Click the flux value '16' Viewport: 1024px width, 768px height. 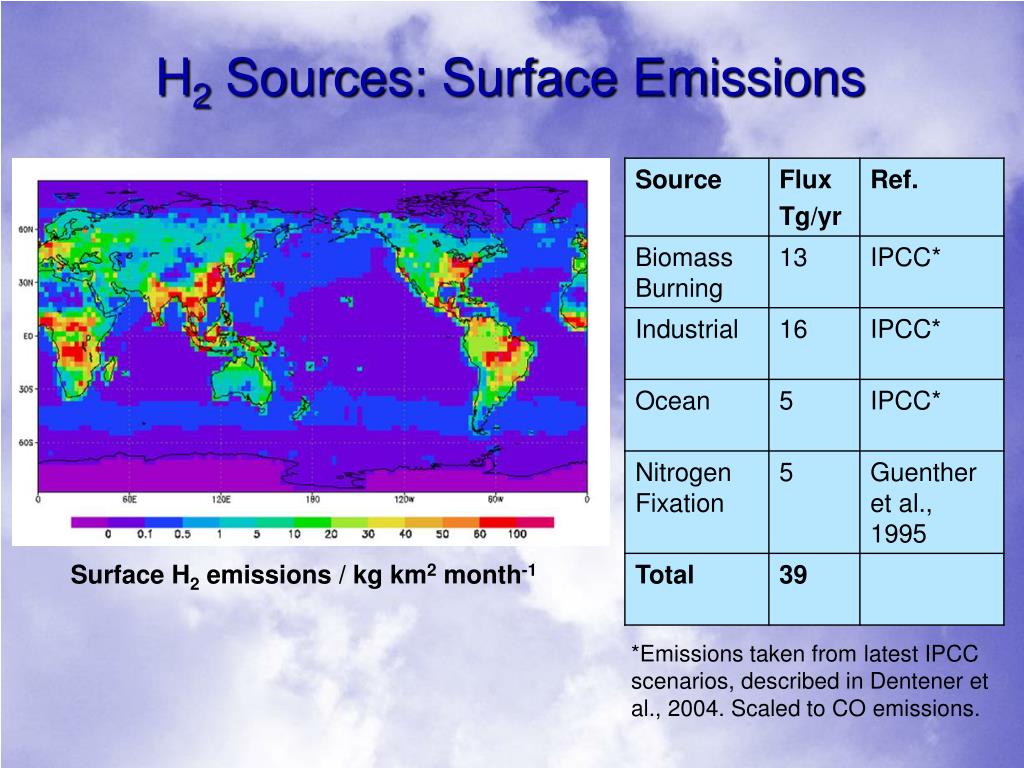(x=793, y=329)
